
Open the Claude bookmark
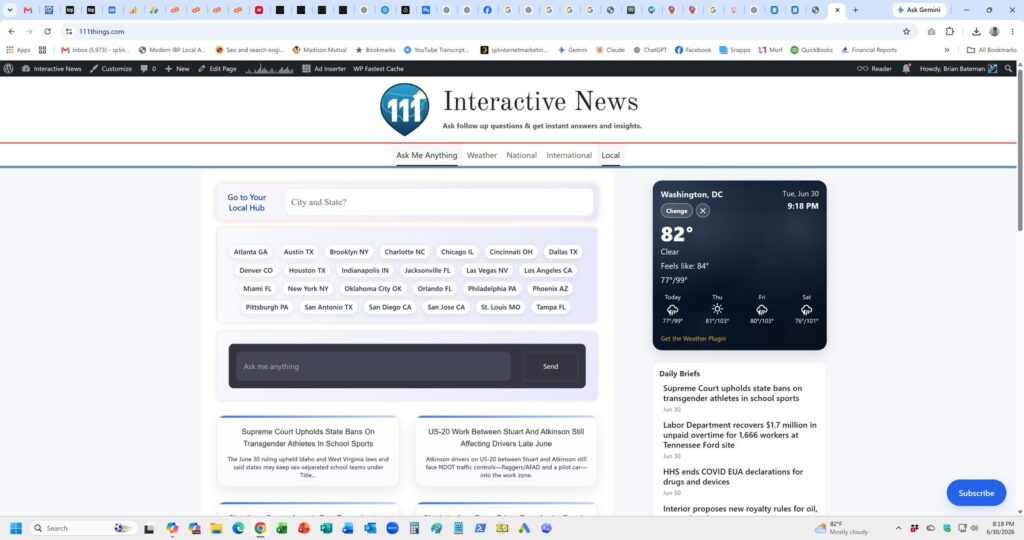tap(610, 50)
